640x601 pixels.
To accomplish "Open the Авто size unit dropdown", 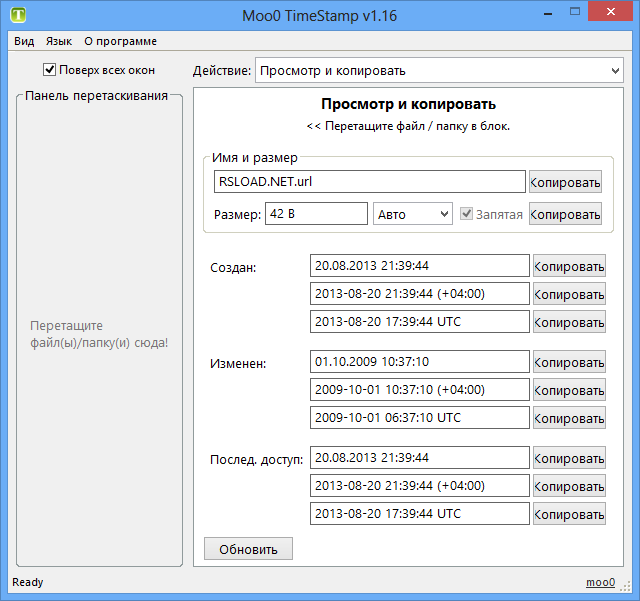I will pos(413,214).
